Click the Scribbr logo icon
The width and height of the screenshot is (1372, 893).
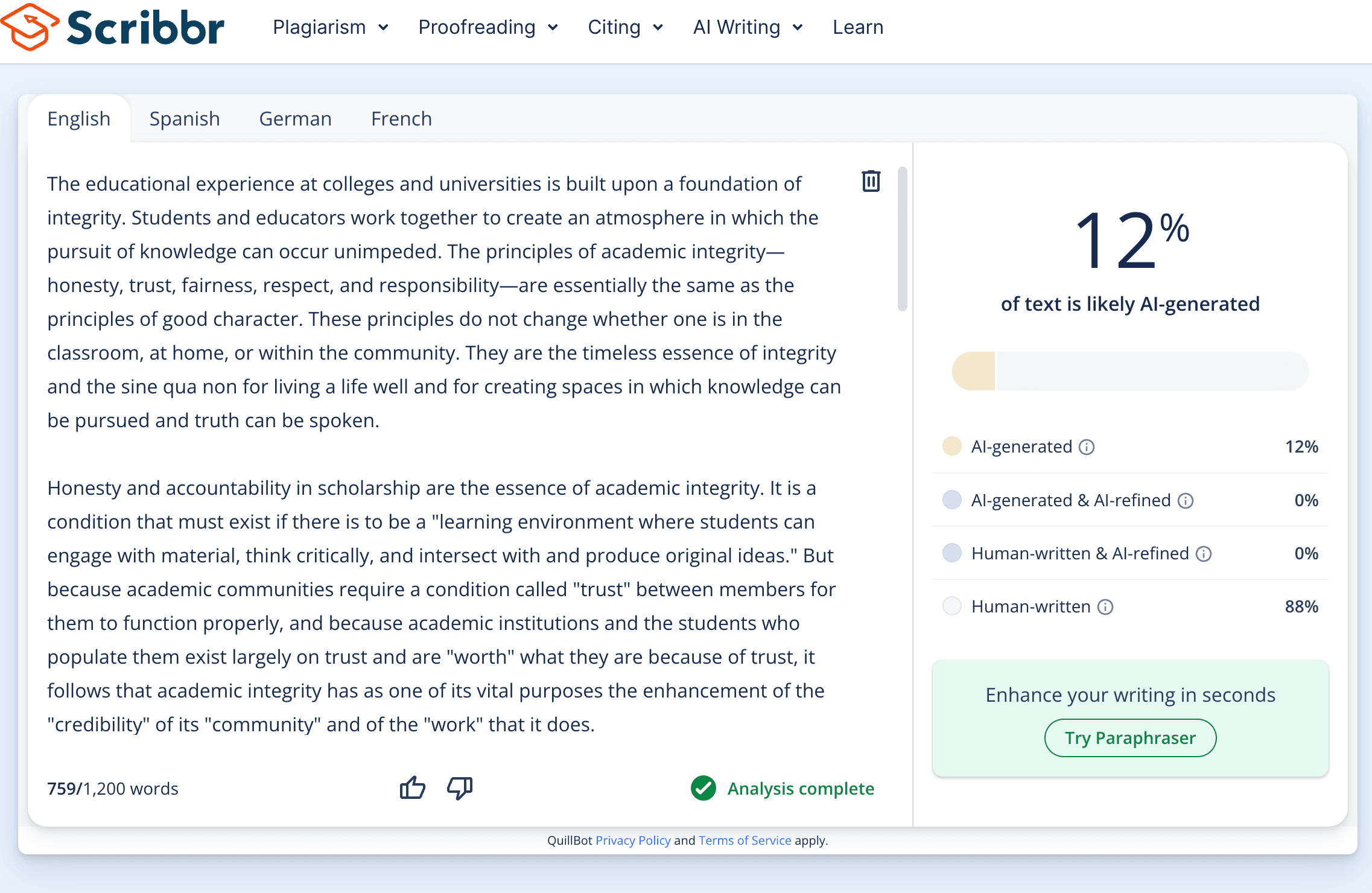click(x=30, y=27)
